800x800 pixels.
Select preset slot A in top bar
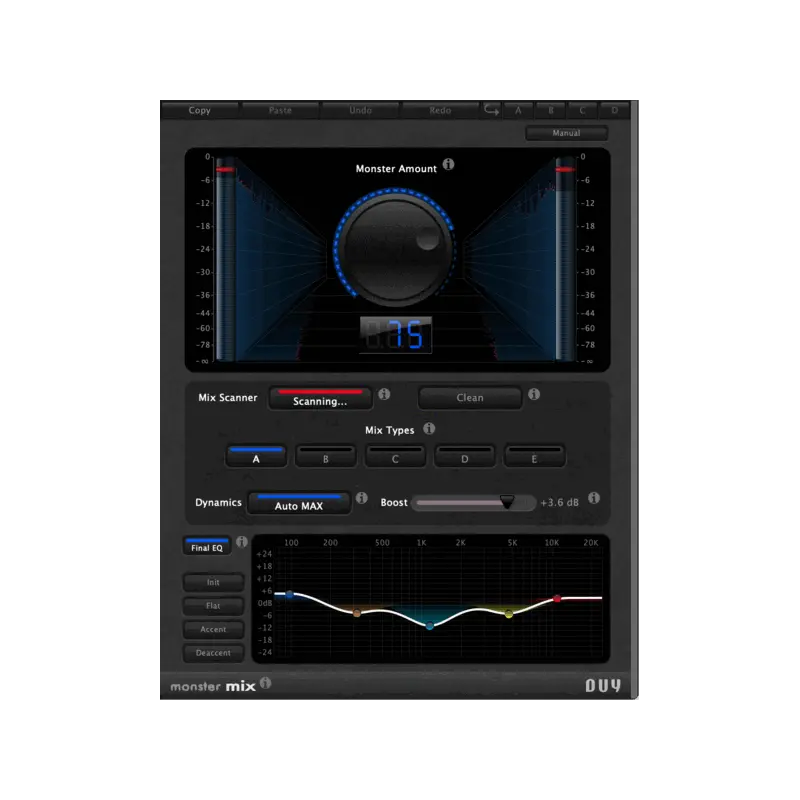click(518, 110)
